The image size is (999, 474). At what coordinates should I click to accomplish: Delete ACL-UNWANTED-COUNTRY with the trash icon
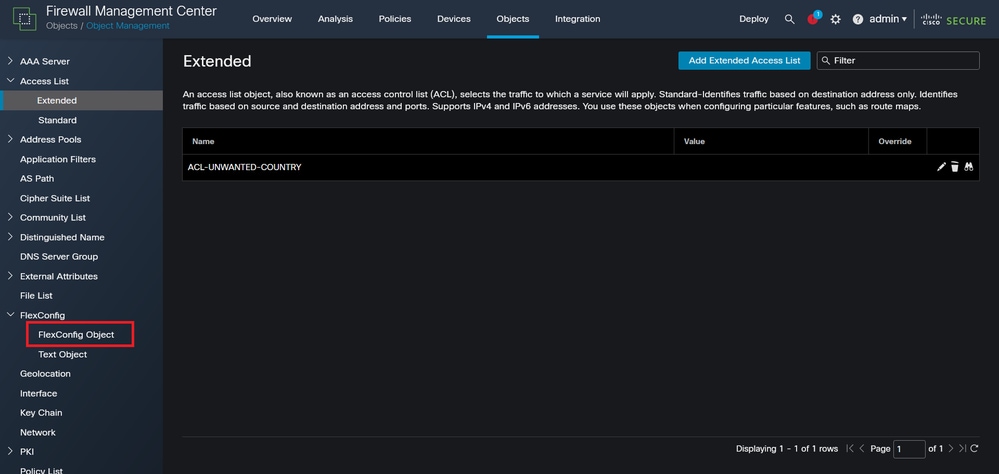tap(954, 167)
